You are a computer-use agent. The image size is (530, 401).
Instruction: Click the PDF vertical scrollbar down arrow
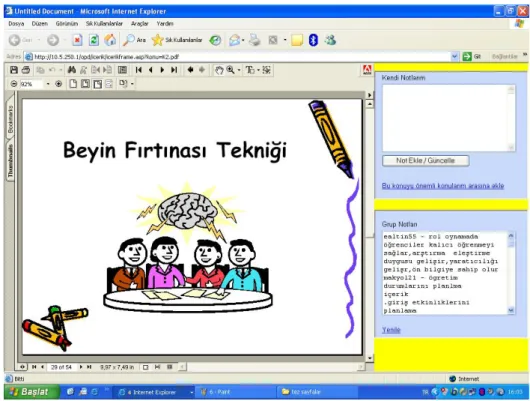[370, 358]
